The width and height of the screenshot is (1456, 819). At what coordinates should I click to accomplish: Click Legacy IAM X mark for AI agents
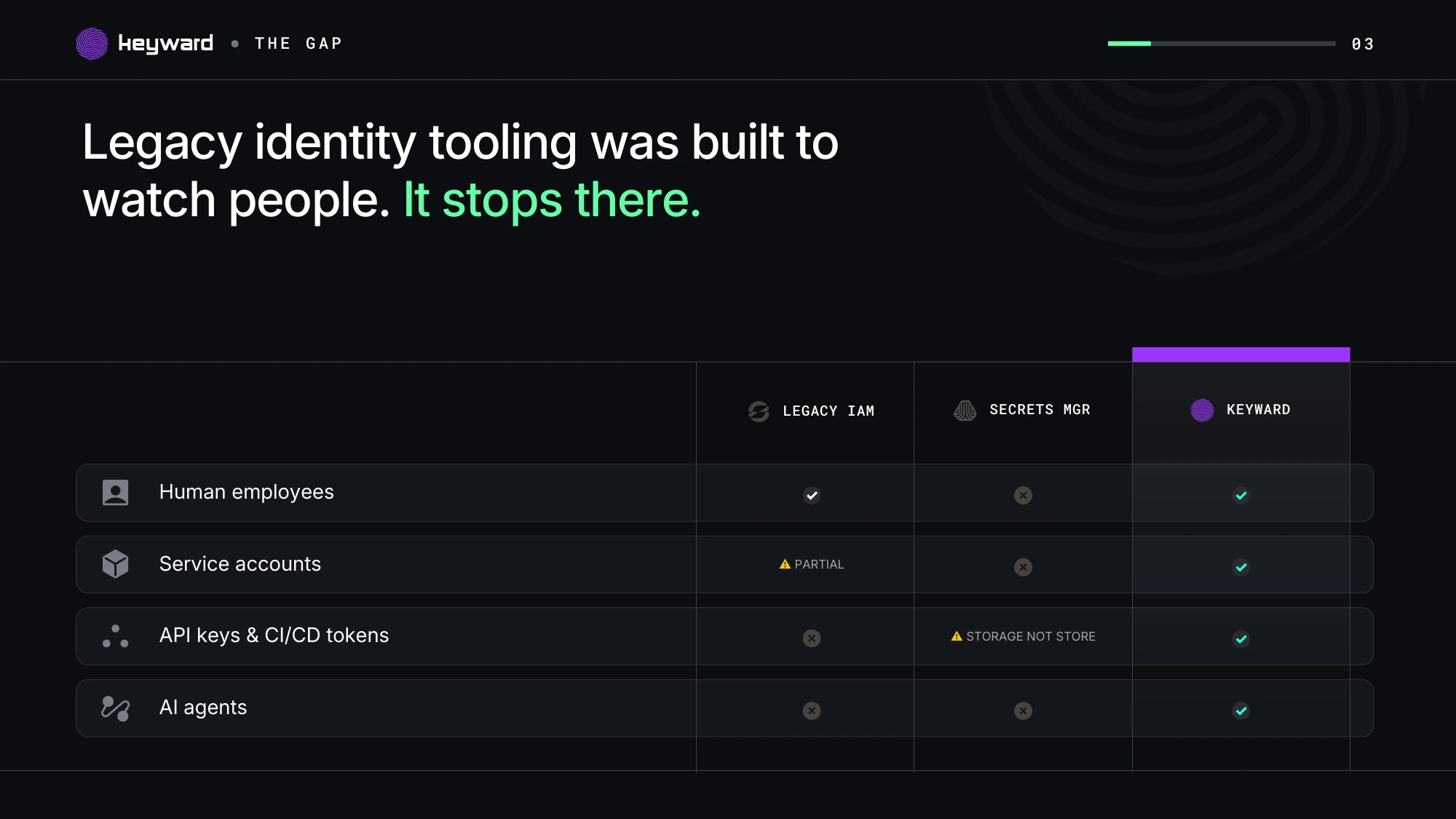tap(812, 711)
